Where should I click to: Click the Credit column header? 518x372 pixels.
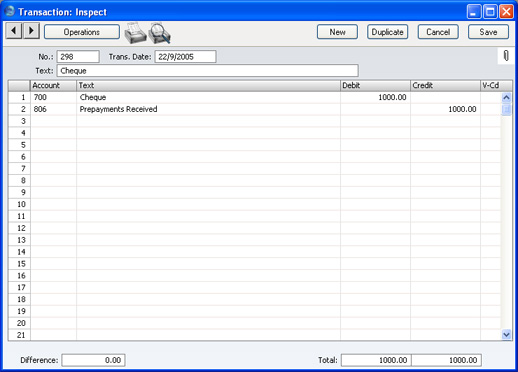pyautogui.click(x=445, y=85)
